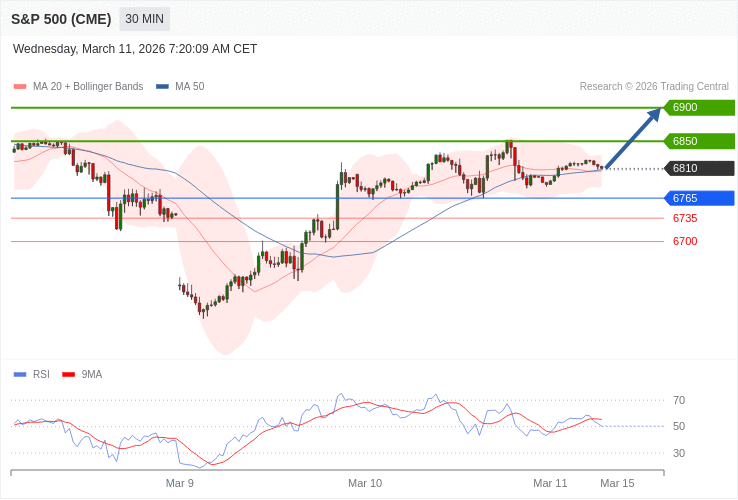This screenshot has height=500, width=738.
Task: Click the 6900 green resistance price tag
Action: [698, 108]
